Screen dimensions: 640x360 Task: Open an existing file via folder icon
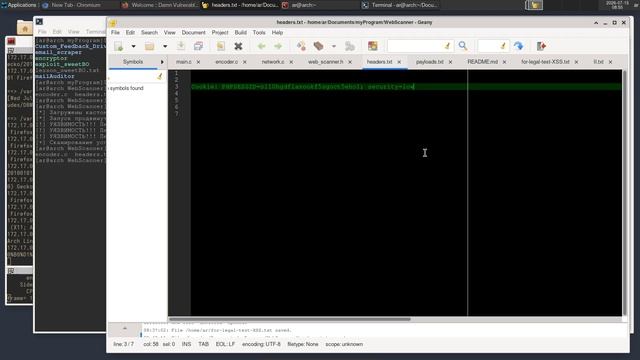150,46
